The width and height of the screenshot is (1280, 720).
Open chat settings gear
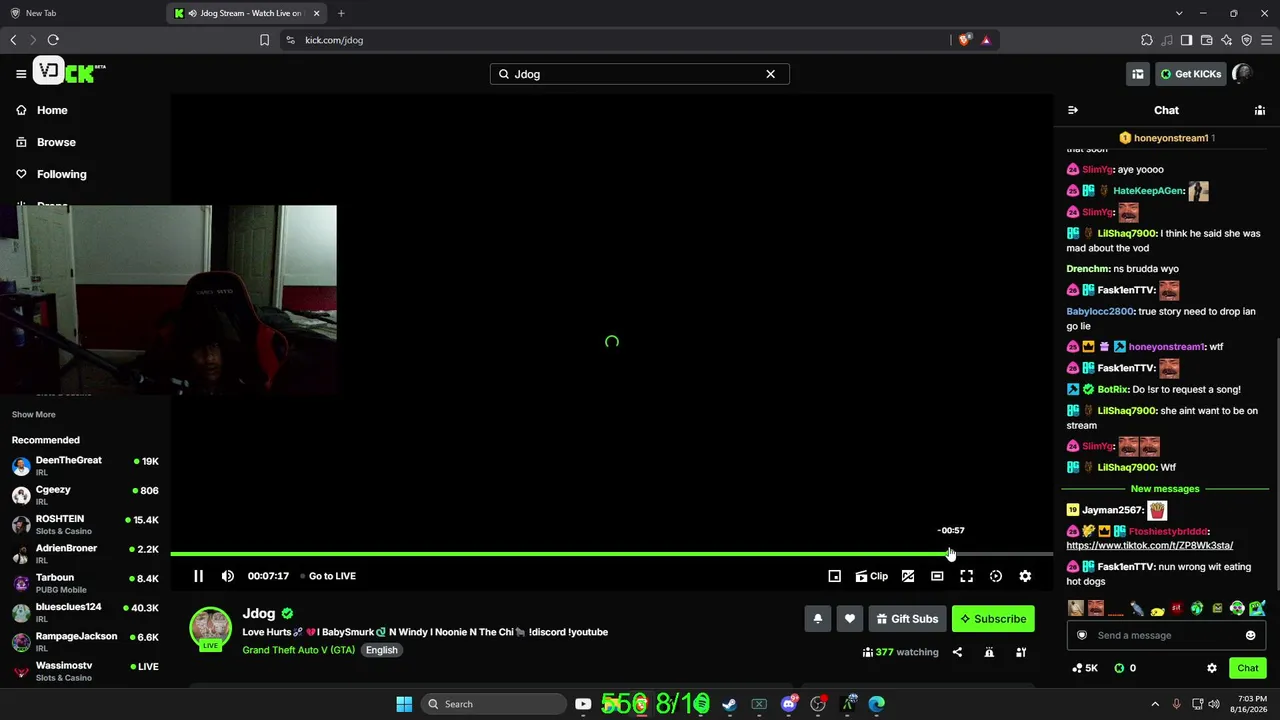click(x=1212, y=668)
